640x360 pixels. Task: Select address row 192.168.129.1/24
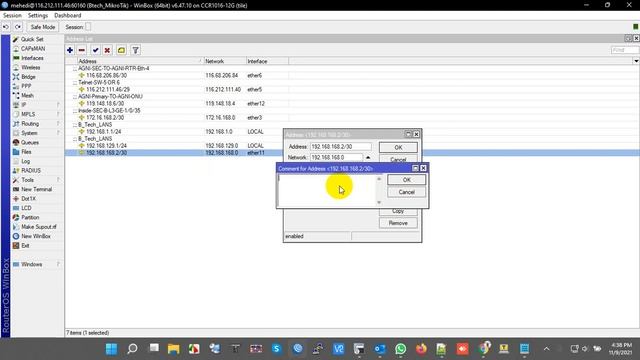(352, 146)
